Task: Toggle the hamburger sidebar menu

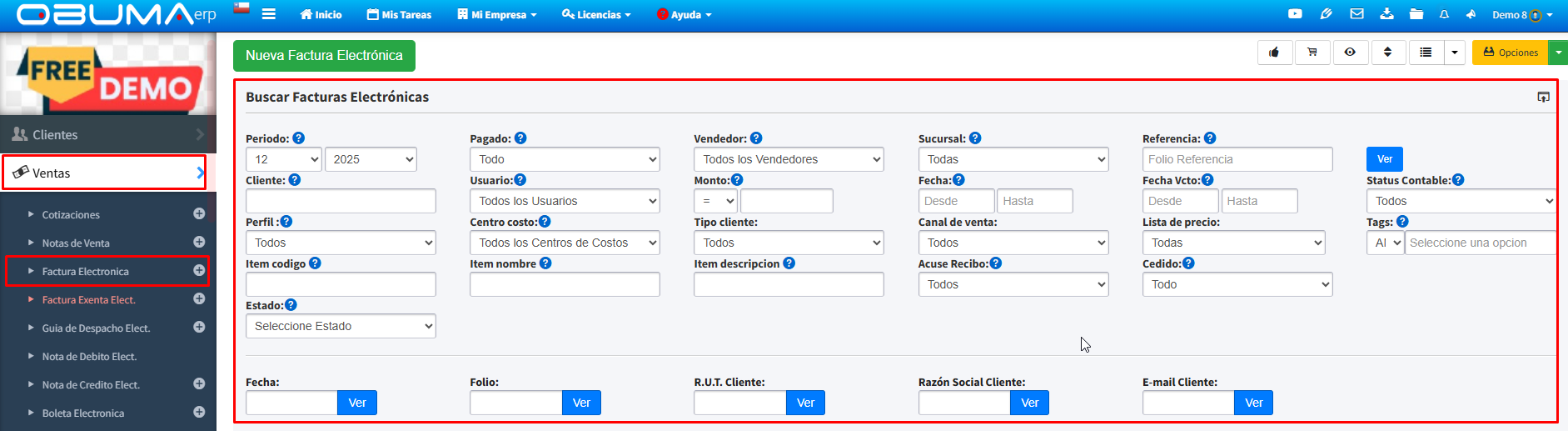Action: [268, 14]
